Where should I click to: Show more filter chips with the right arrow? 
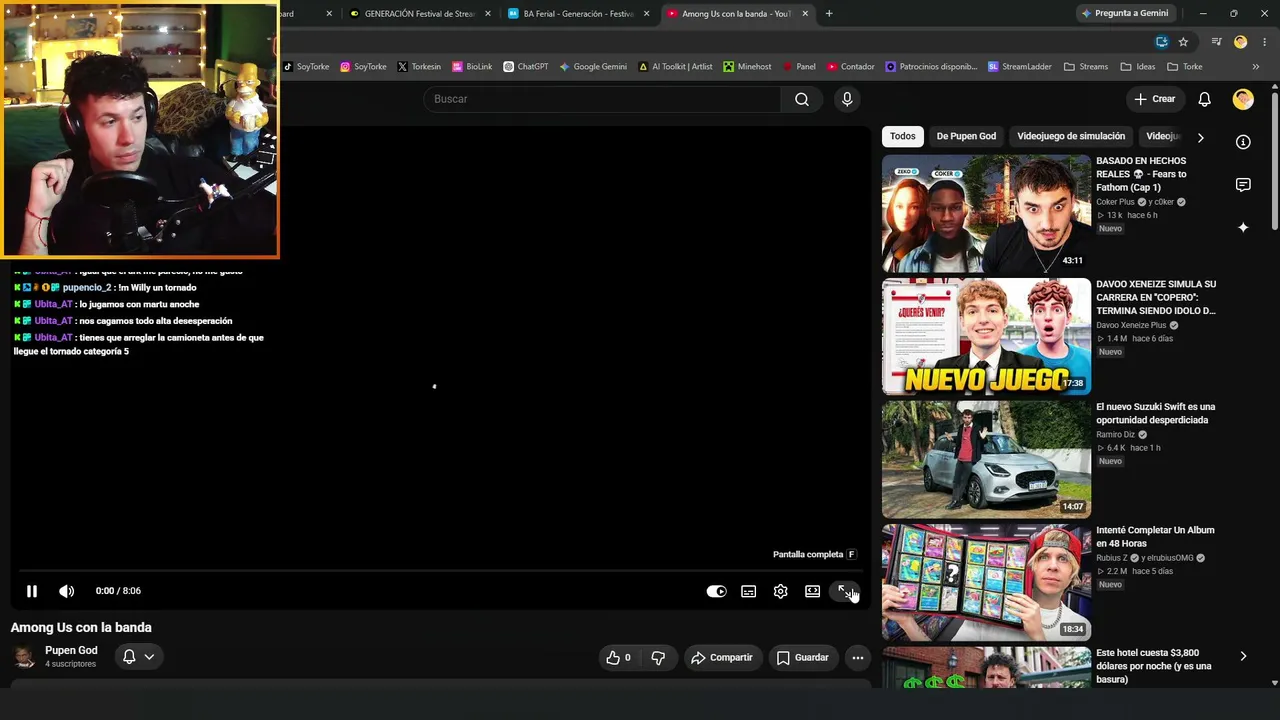pyautogui.click(x=1201, y=137)
